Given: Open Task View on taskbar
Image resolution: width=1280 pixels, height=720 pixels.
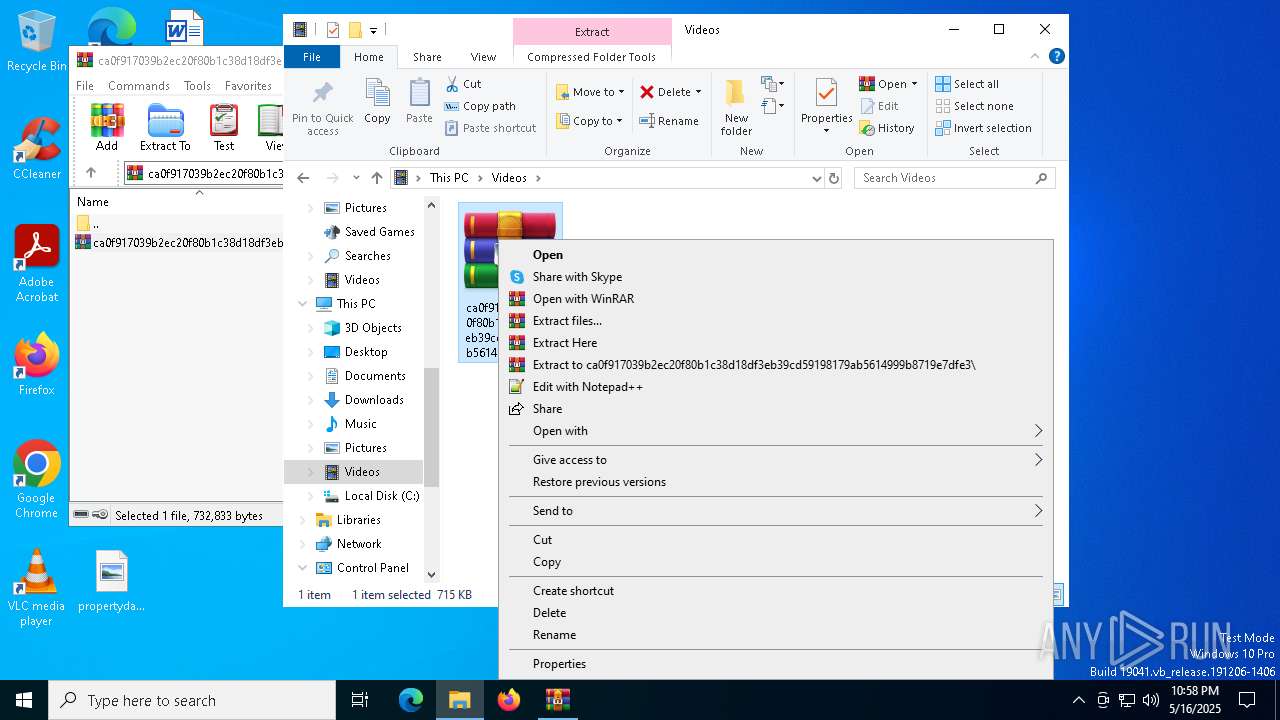Looking at the screenshot, I should [360, 700].
